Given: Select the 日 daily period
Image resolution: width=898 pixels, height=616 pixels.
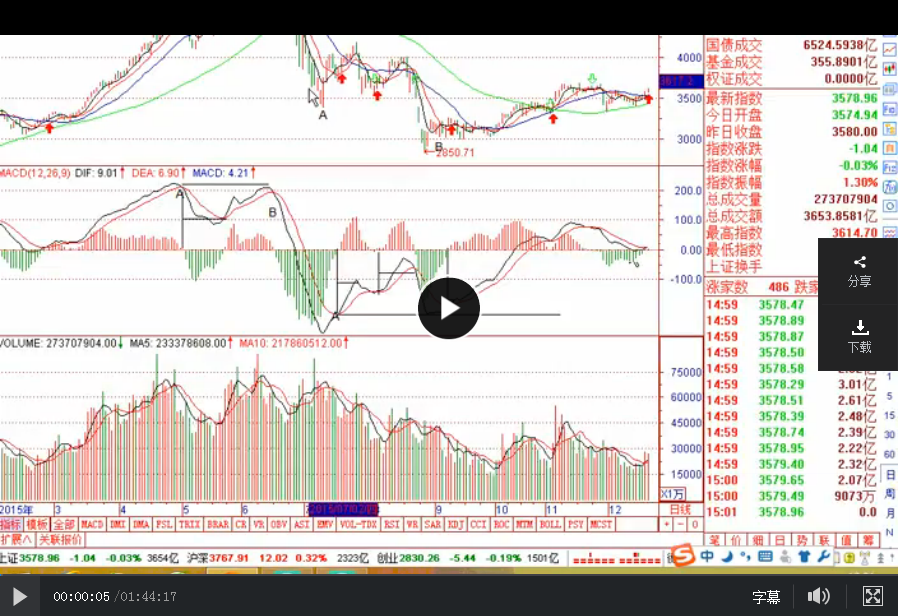Looking at the screenshot, I should click(x=890, y=474).
